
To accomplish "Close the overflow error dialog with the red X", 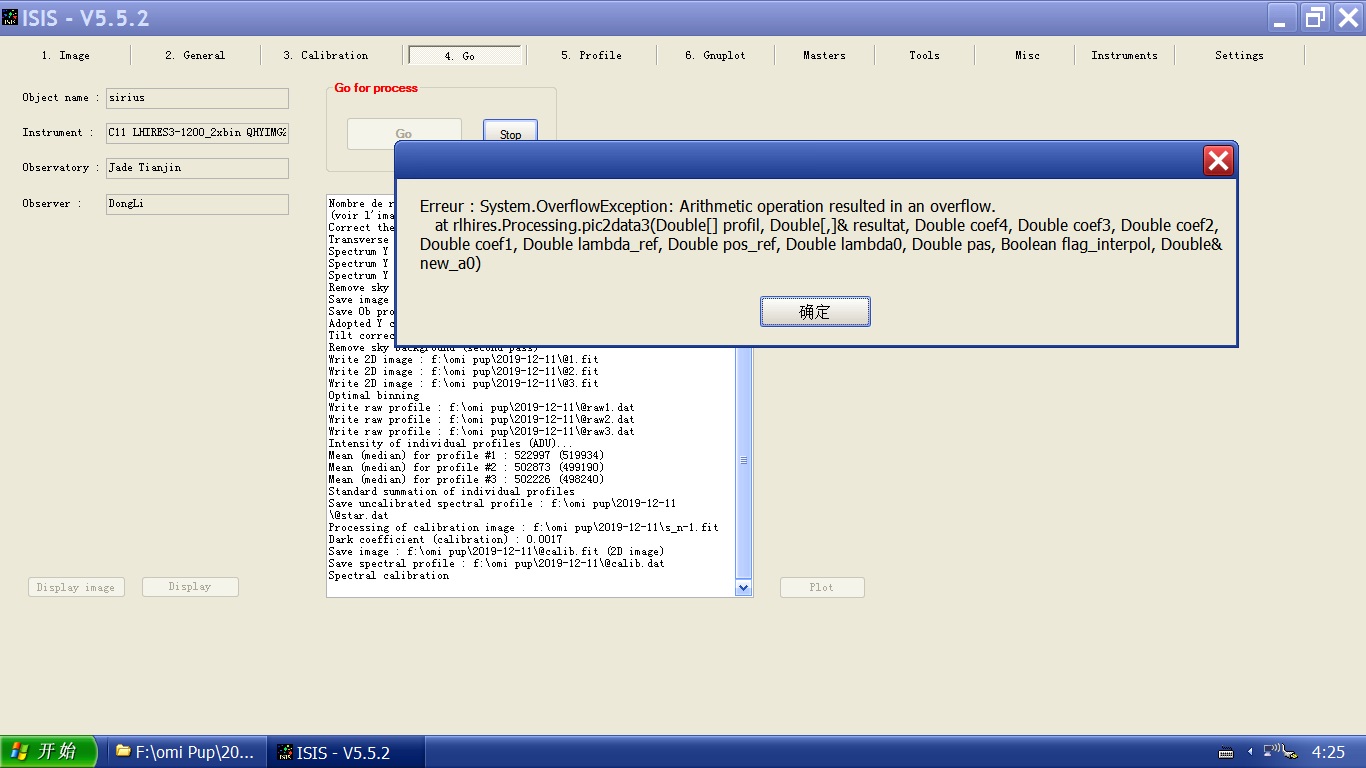I will point(1218,161).
